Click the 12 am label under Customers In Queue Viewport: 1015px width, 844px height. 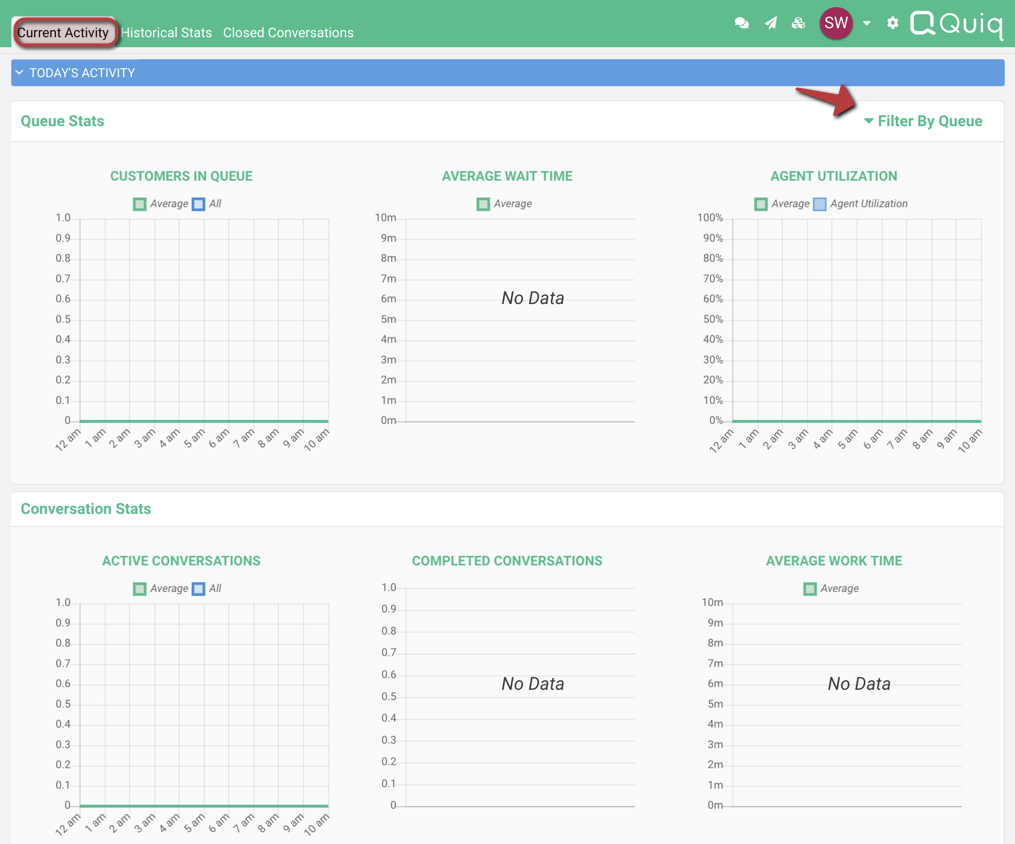pyautogui.click(x=68, y=439)
